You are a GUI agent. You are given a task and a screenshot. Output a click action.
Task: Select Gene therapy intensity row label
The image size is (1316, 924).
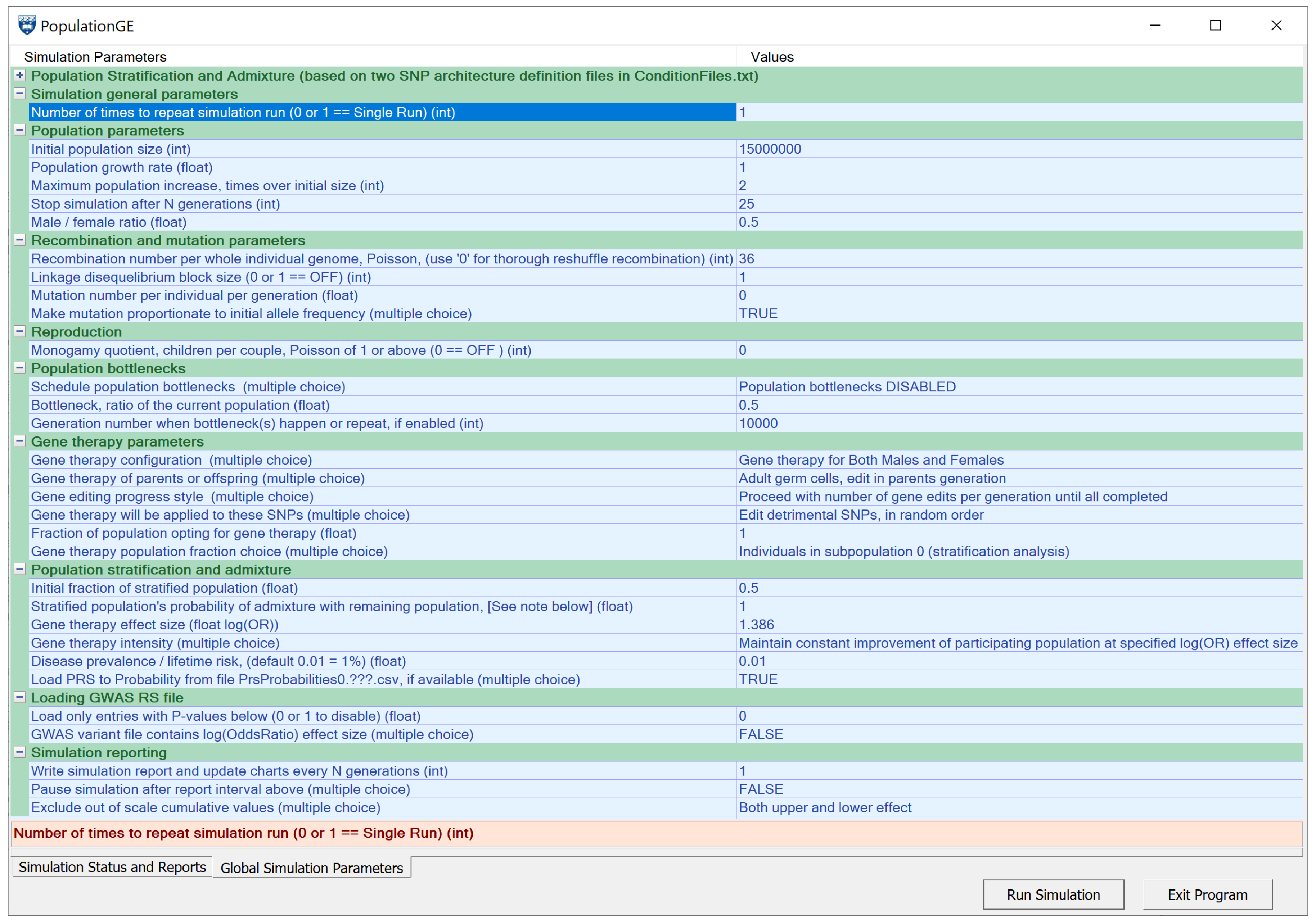coord(382,643)
